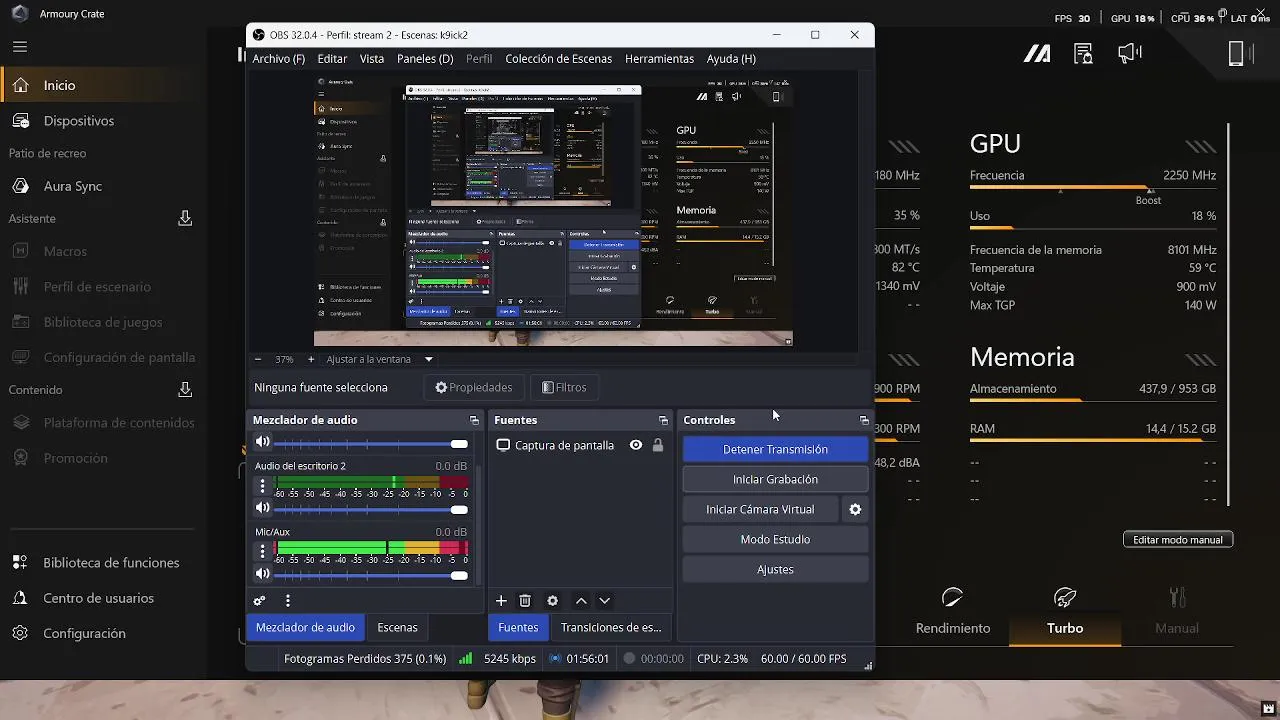The height and width of the screenshot is (720, 1280).
Task: Open Herramientas menu in OBS
Action: click(659, 59)
